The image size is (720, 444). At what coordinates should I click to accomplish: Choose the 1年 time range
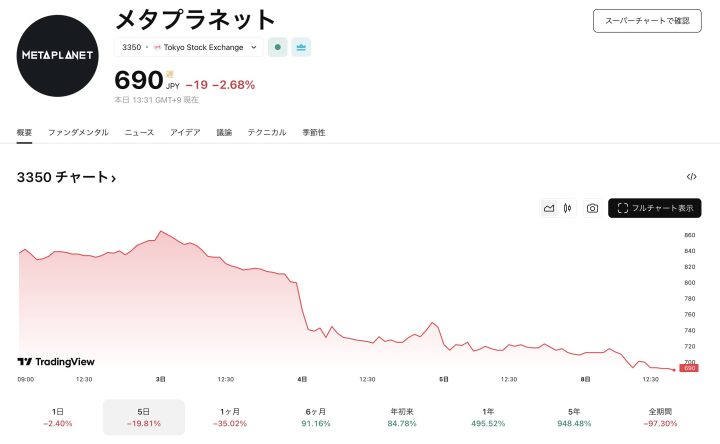488,417
